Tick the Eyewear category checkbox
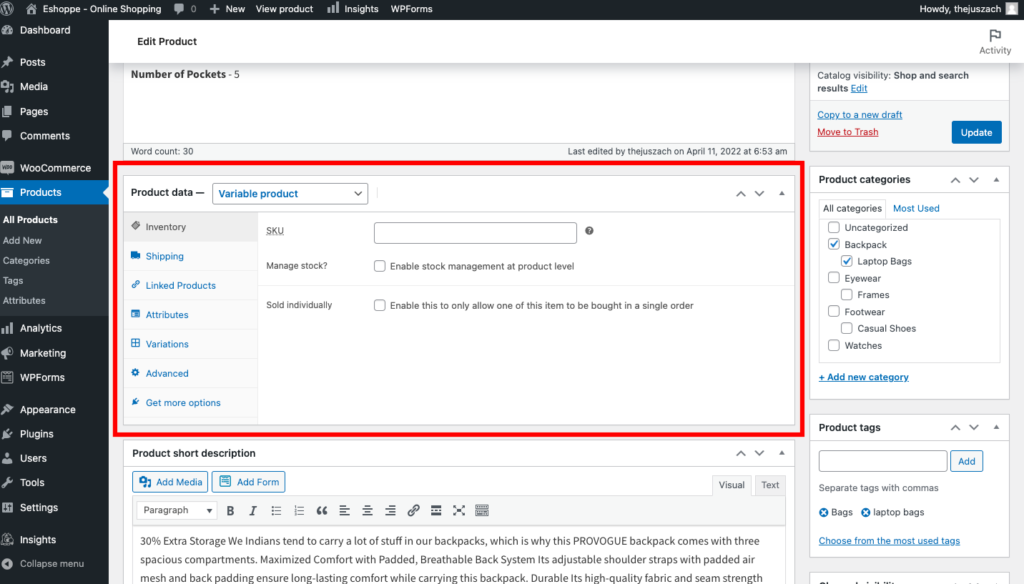 [834, 278]
